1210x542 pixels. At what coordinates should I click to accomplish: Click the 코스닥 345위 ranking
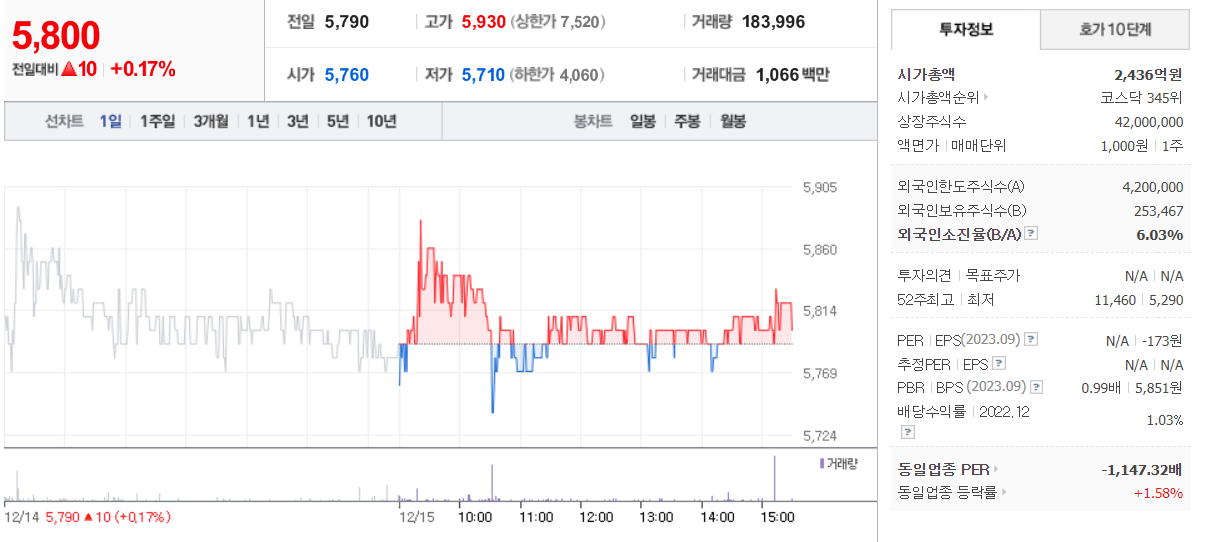tap(1141, 98)
